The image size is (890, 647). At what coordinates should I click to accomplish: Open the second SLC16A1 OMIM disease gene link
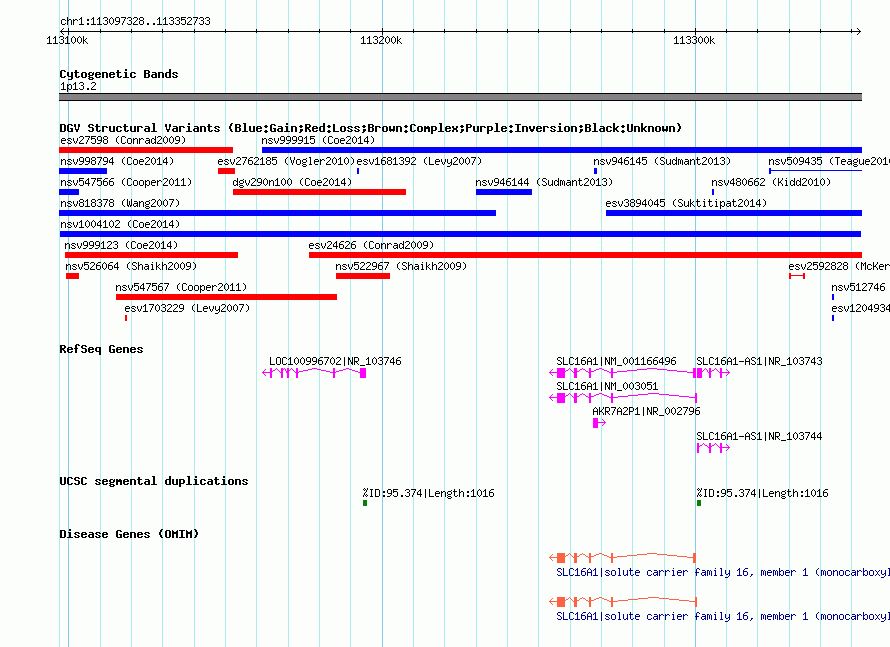[x=723, y=616]
